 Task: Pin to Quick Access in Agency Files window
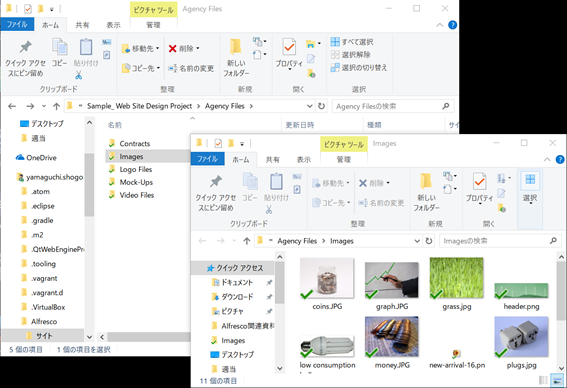click(25, 58)
